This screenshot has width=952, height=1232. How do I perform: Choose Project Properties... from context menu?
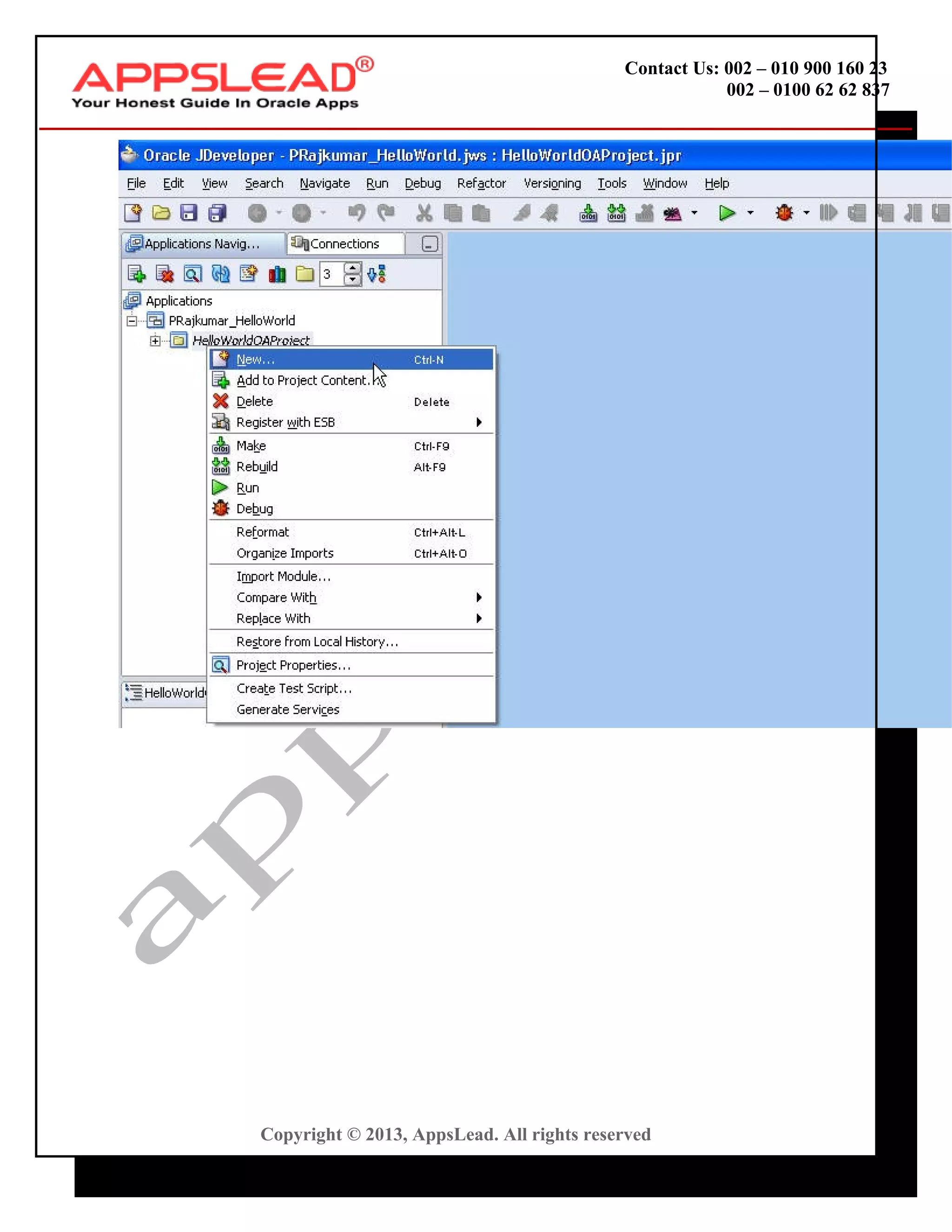click(293, 666)
